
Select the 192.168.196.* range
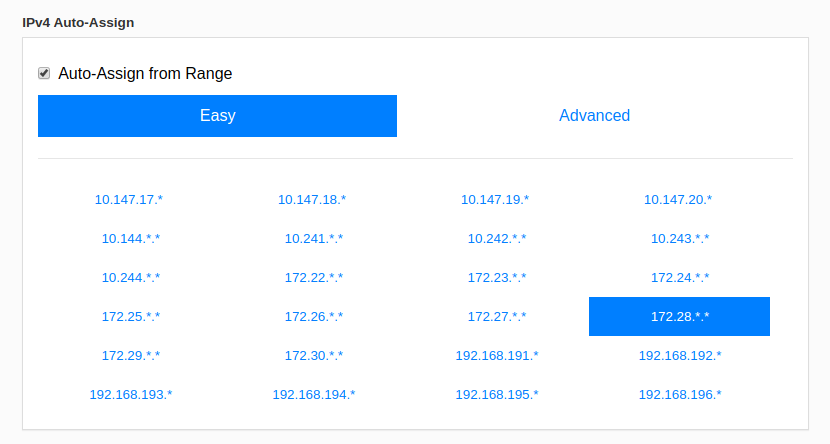click(680, 395)
